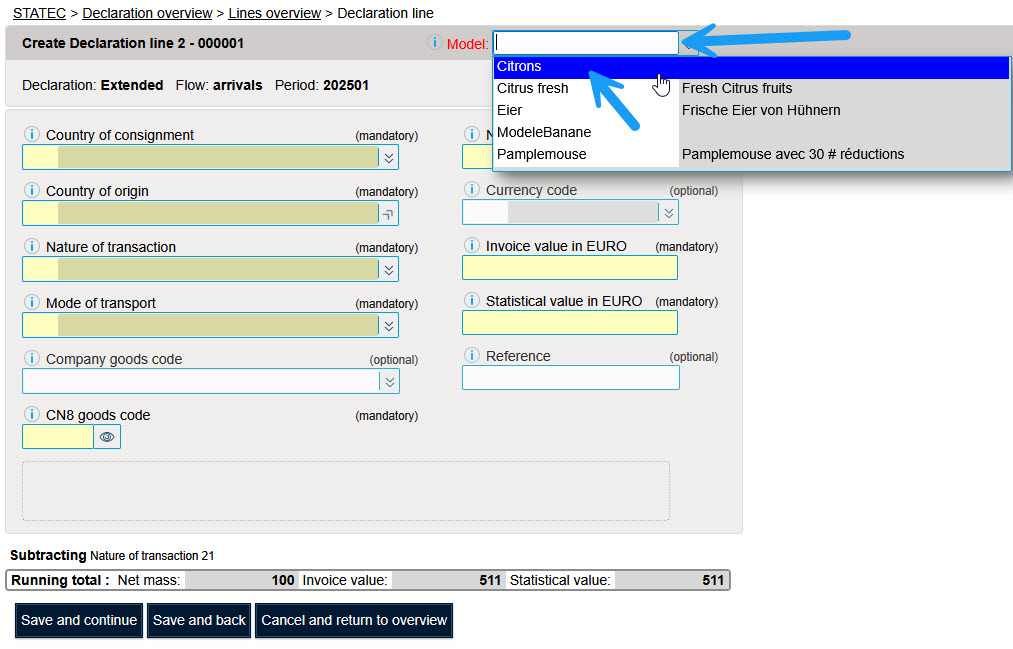Select Citrons from the model list
The width and height of the screenshot is (1013, 649).
coord(519,67)
